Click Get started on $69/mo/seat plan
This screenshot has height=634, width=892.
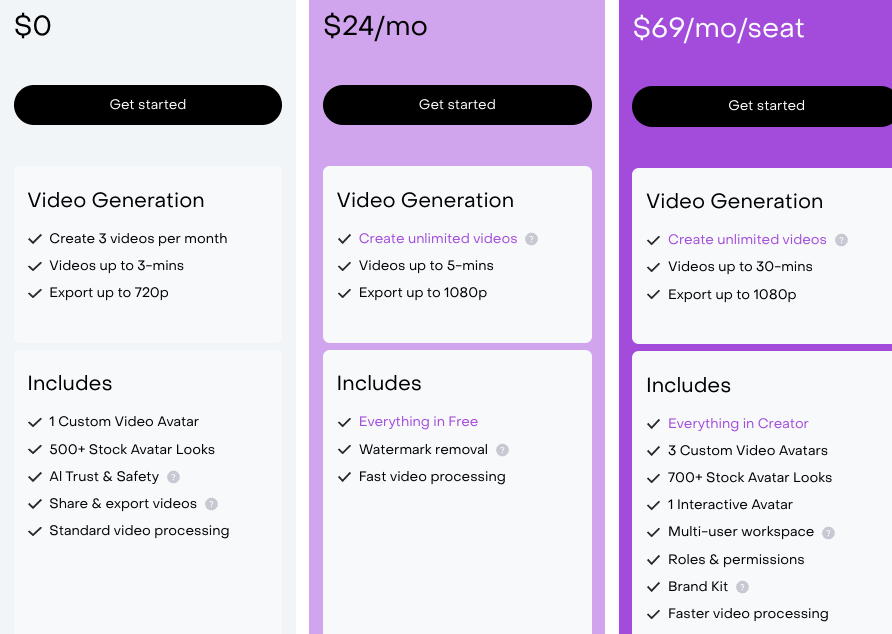click(762, 106)
